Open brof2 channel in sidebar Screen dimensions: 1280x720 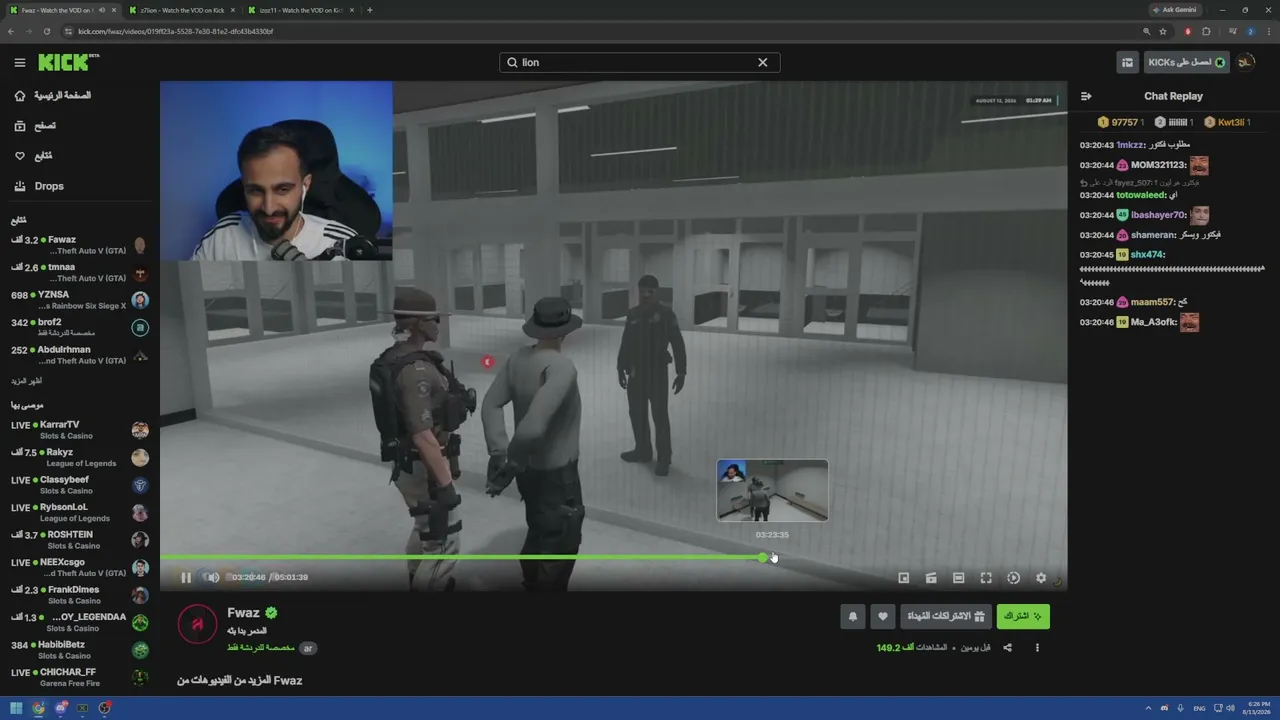[79, 328]
